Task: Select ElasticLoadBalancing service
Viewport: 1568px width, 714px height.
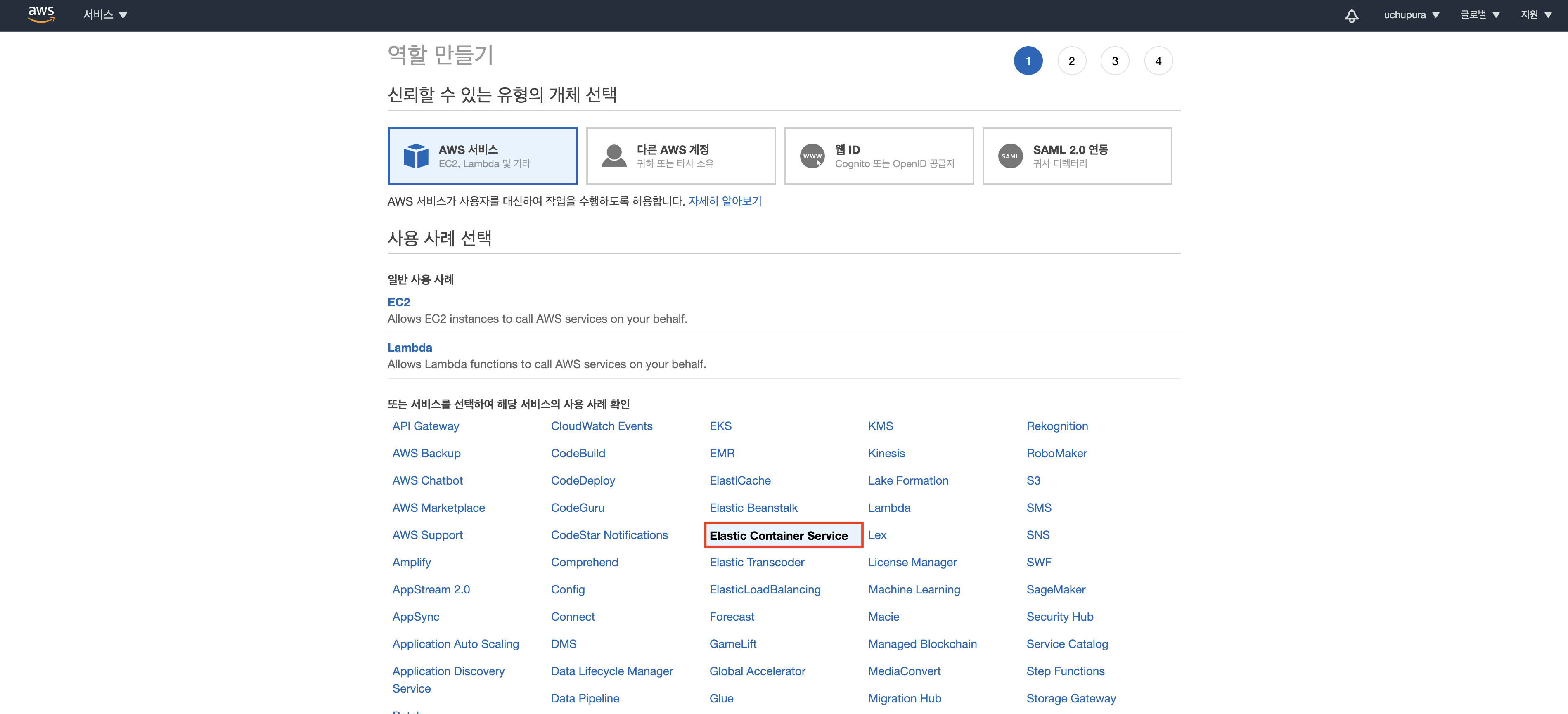Action: (x=765, y=589)
